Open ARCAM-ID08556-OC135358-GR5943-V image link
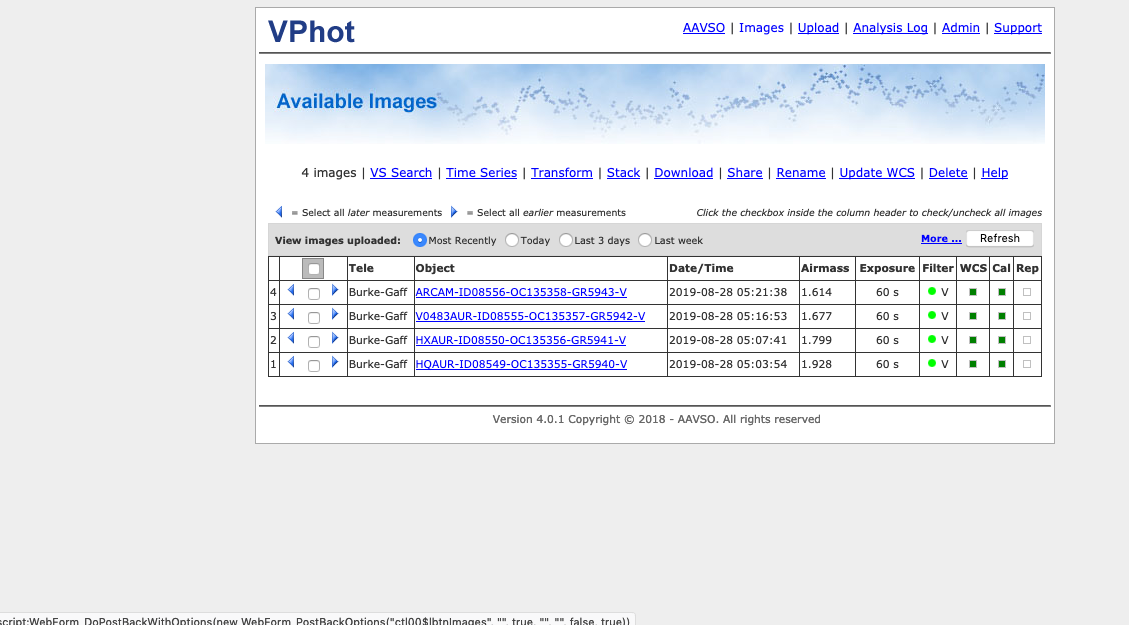 [x=520, y=292]
